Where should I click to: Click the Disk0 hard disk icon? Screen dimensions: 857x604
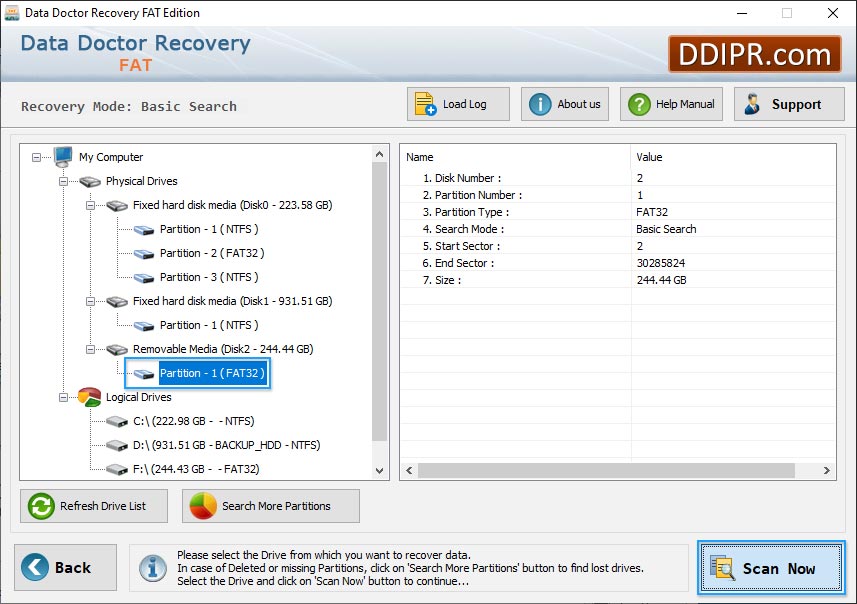[117, 206]
